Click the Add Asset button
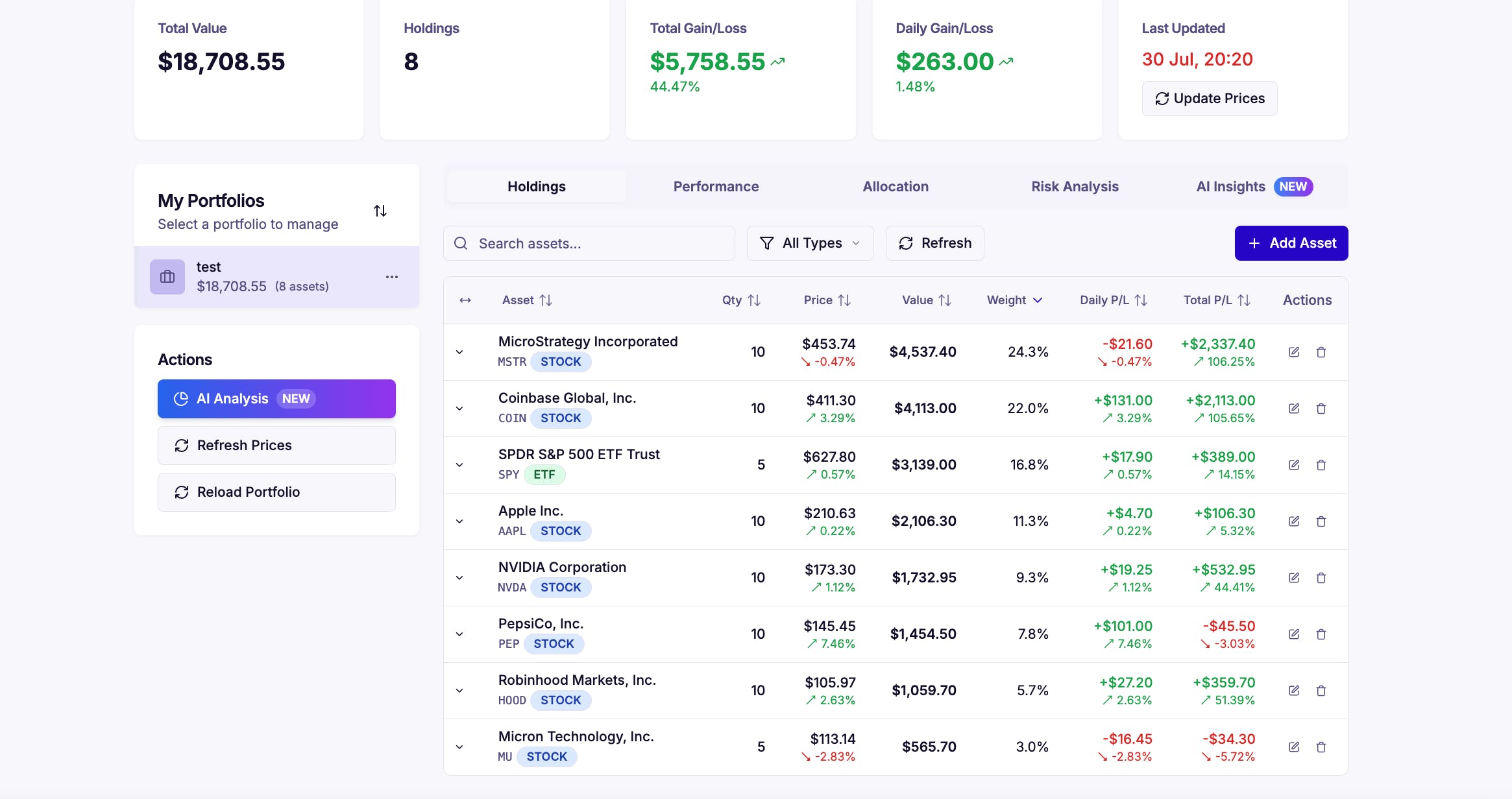 click(x=1291, y=243)
